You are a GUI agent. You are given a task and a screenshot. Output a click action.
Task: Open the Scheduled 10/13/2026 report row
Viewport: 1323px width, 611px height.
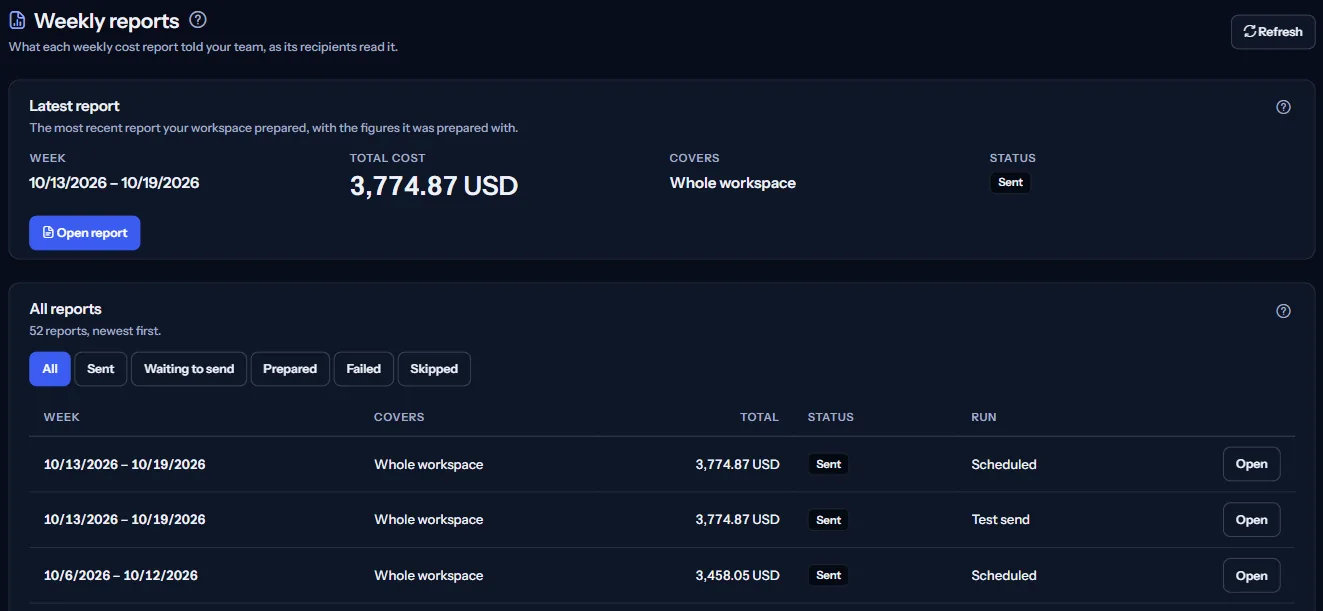[1251, 464]
